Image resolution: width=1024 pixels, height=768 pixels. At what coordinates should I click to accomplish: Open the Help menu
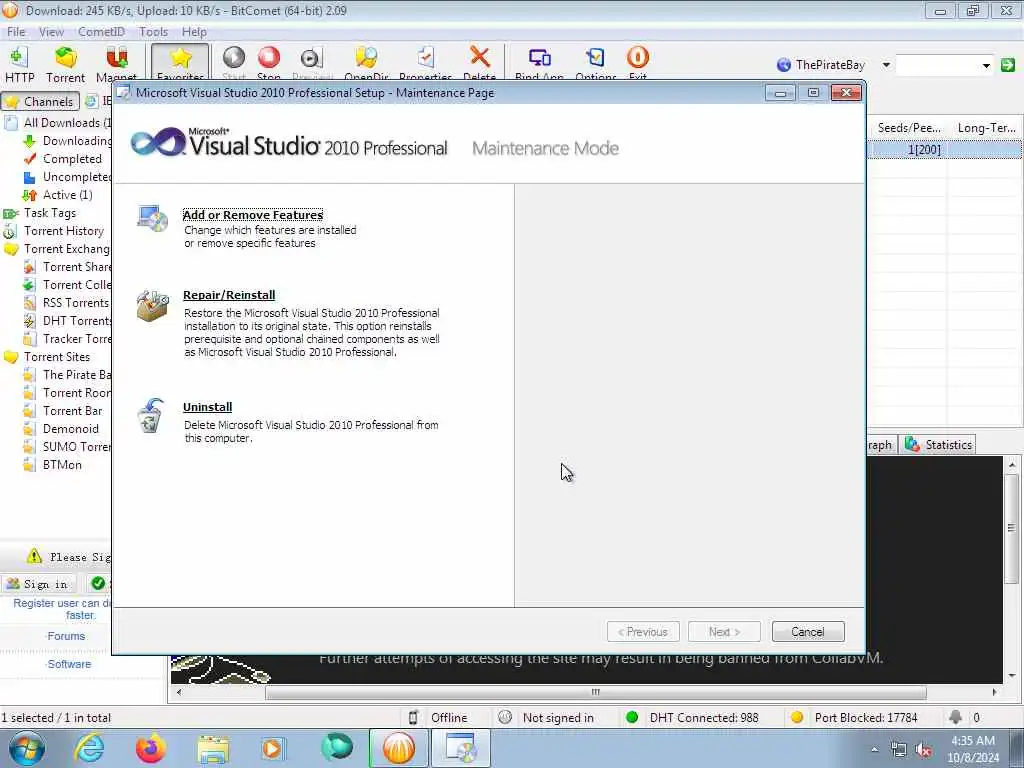click(194, 31)
